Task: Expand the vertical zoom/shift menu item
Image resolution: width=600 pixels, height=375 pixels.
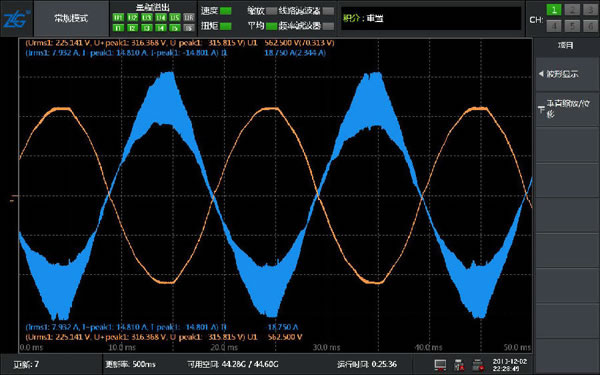Action: 567,109
